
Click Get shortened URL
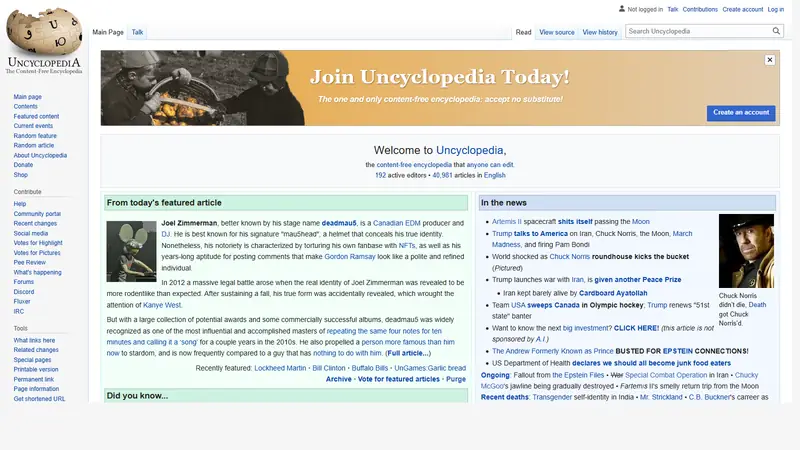click(x=39, y=399)
